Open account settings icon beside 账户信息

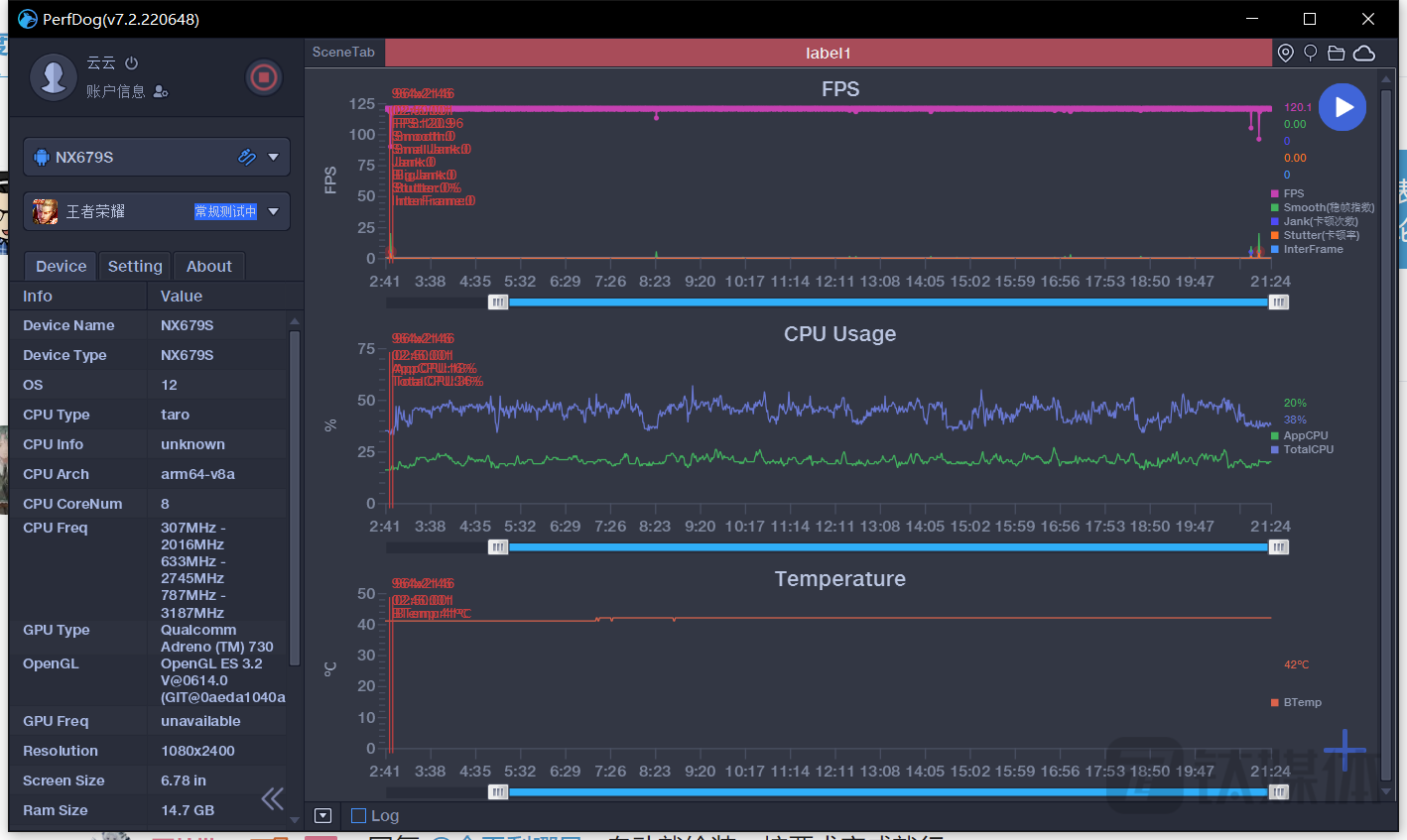click(161, 92)
